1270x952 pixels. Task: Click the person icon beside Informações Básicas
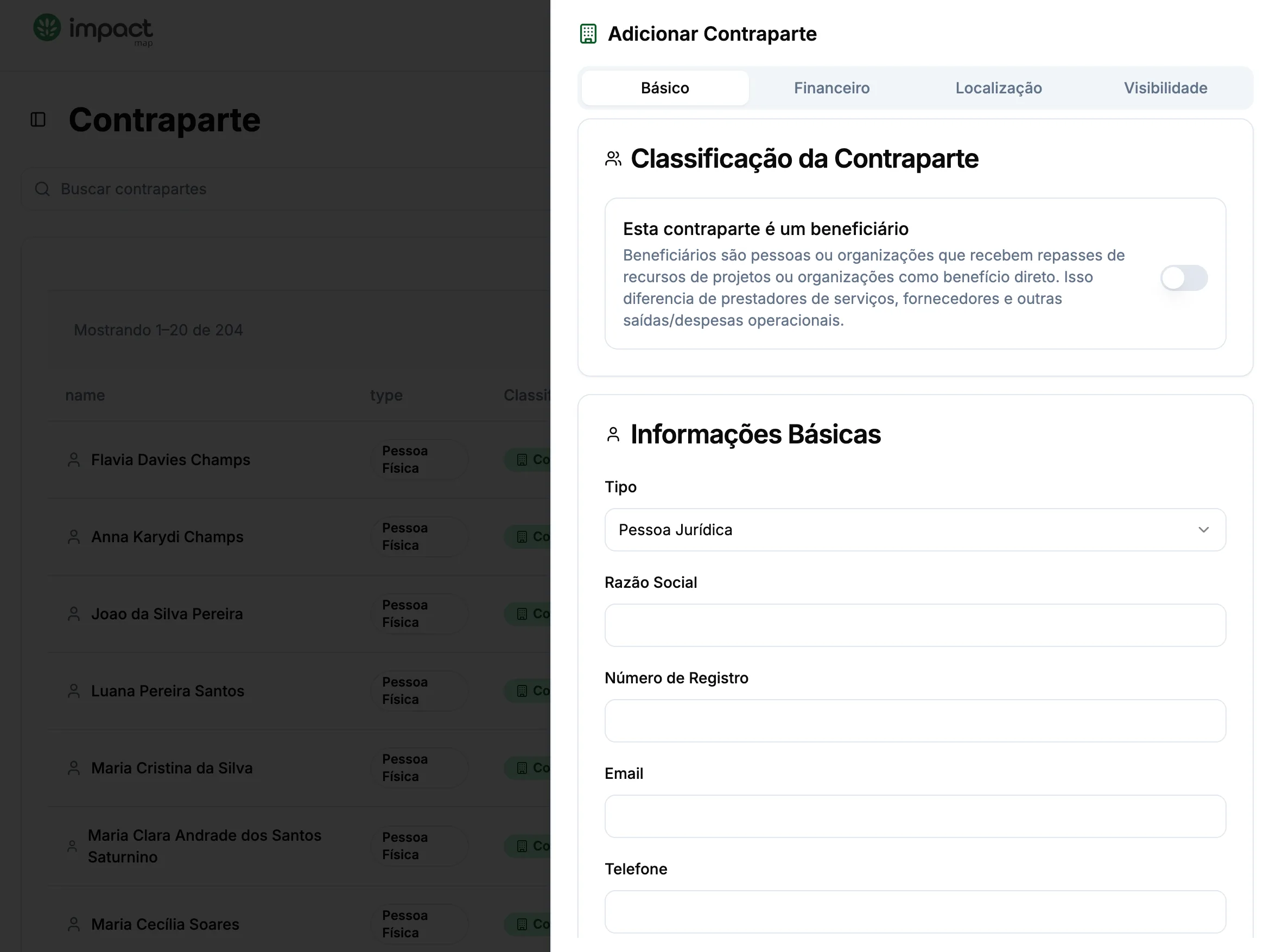pyautogui.click(x=613, y=435)
